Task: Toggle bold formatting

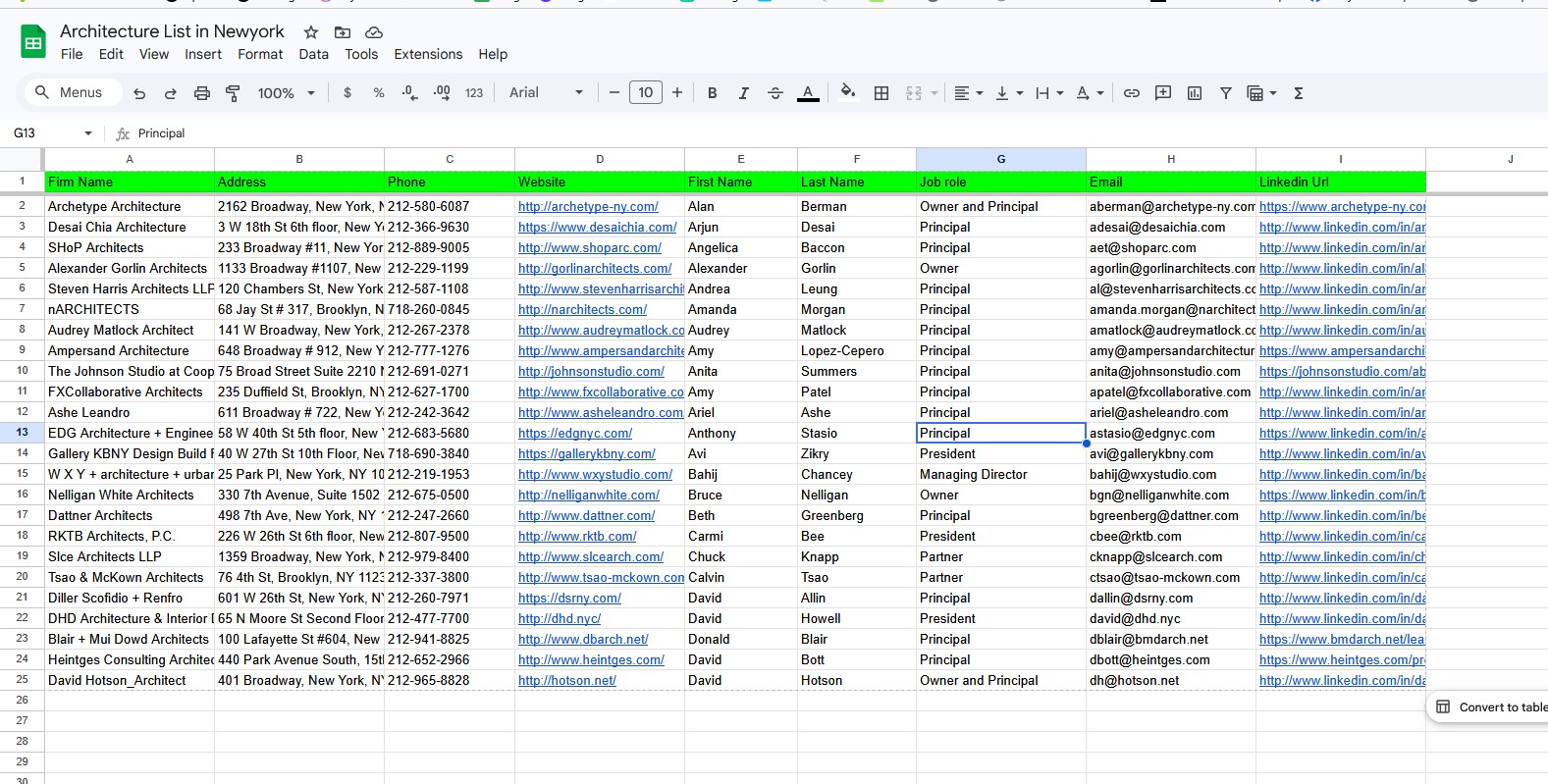Action: pyautogui.click(x=713, y=93)
